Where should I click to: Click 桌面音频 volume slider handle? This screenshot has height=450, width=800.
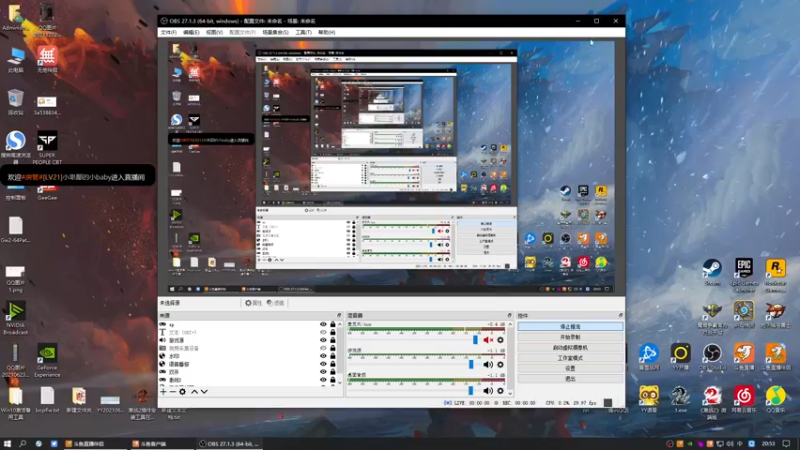pos(471,391)
